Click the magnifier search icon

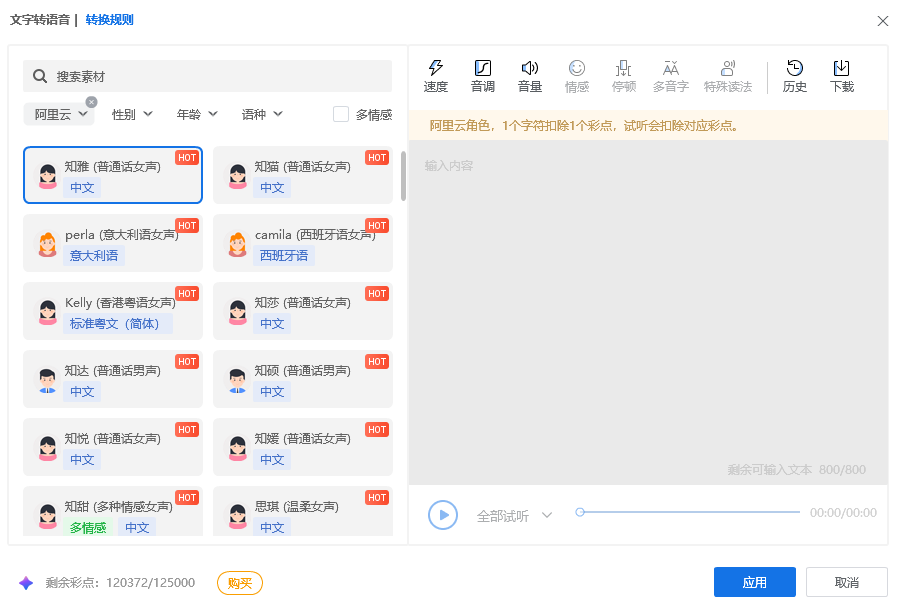(40, 76)
